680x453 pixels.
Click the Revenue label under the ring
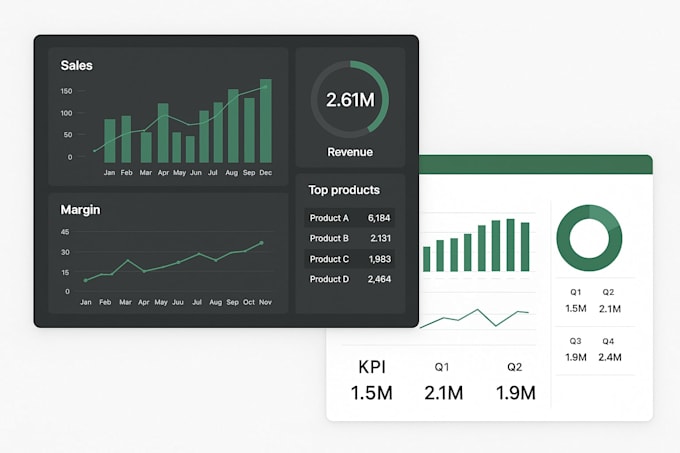pos(350,152)
